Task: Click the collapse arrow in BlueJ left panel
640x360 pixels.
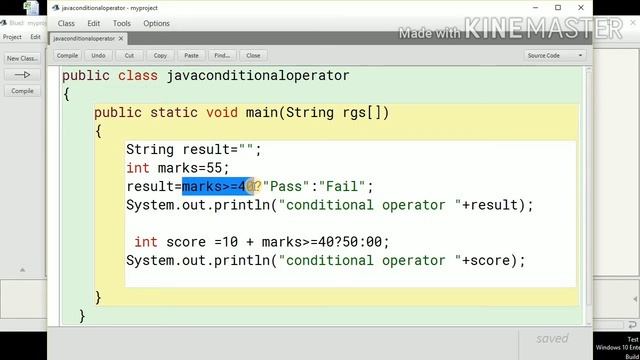Action: tap(22, 270)
